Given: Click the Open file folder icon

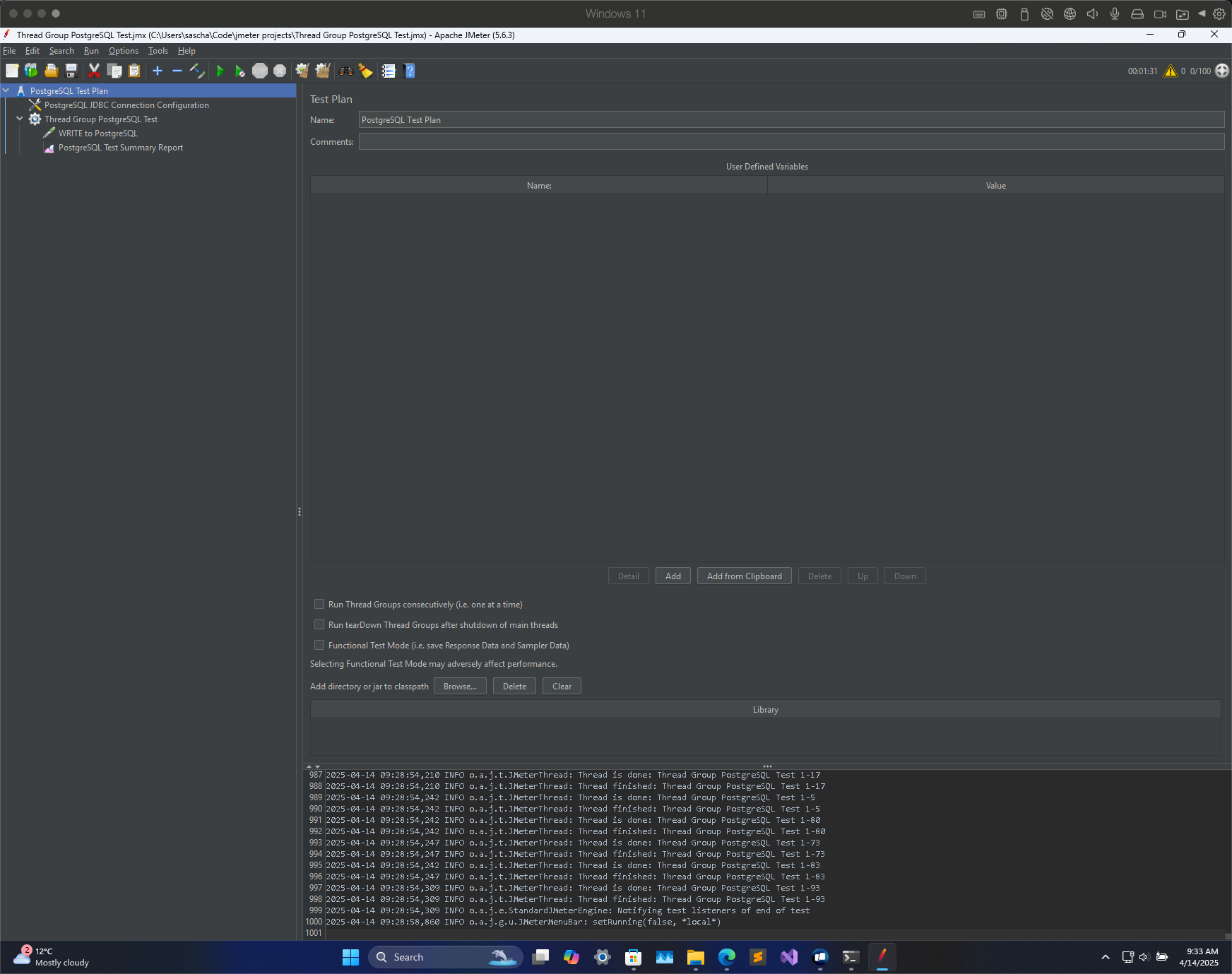Looking at the screenshot, I should point(51,71).
